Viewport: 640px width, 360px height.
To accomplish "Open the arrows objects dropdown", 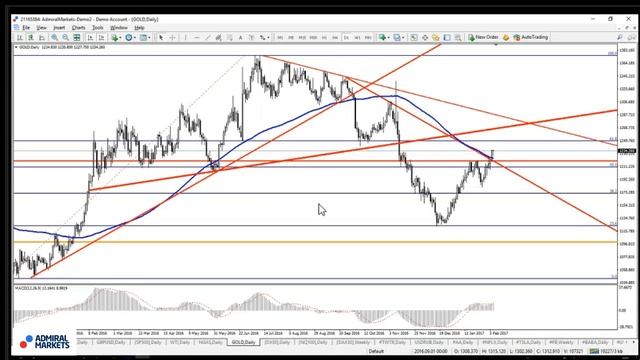I will click(264, 38).
